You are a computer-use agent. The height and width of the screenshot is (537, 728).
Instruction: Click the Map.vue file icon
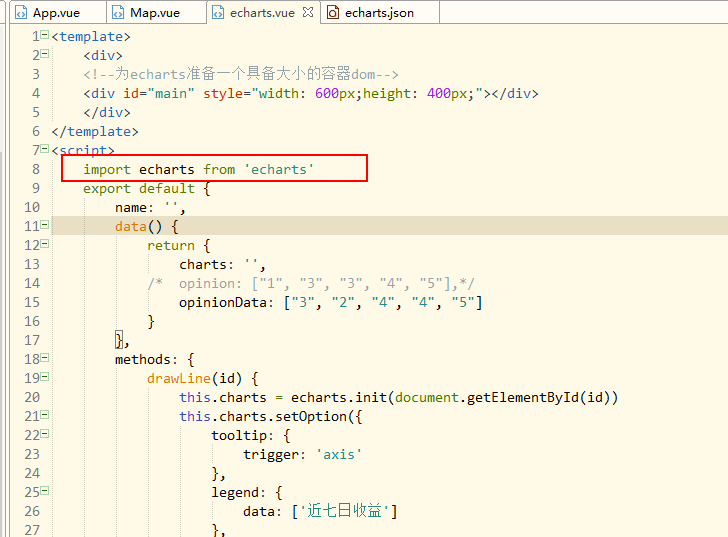pos(118,13)
